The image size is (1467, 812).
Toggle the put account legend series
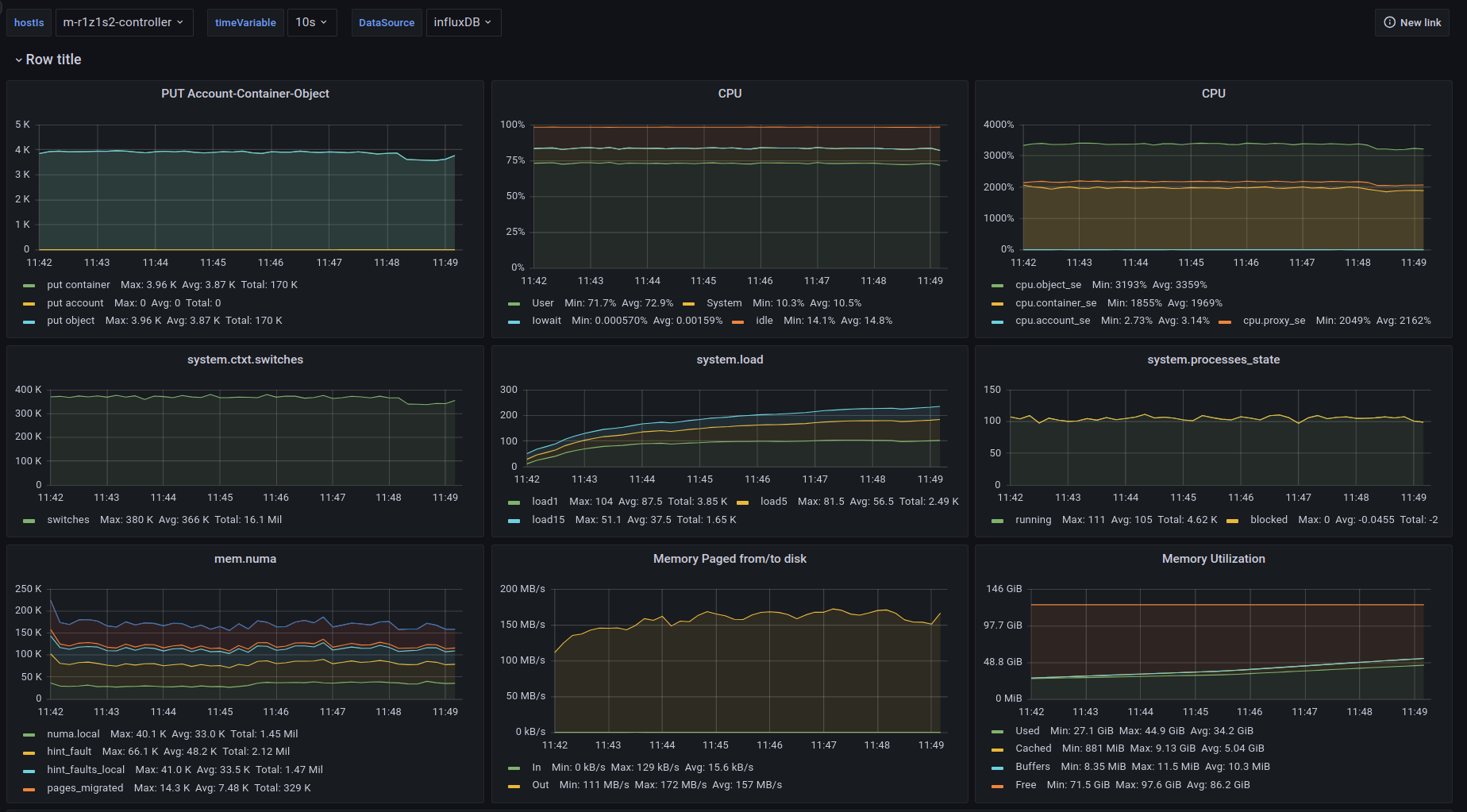[x=75, y=303]
